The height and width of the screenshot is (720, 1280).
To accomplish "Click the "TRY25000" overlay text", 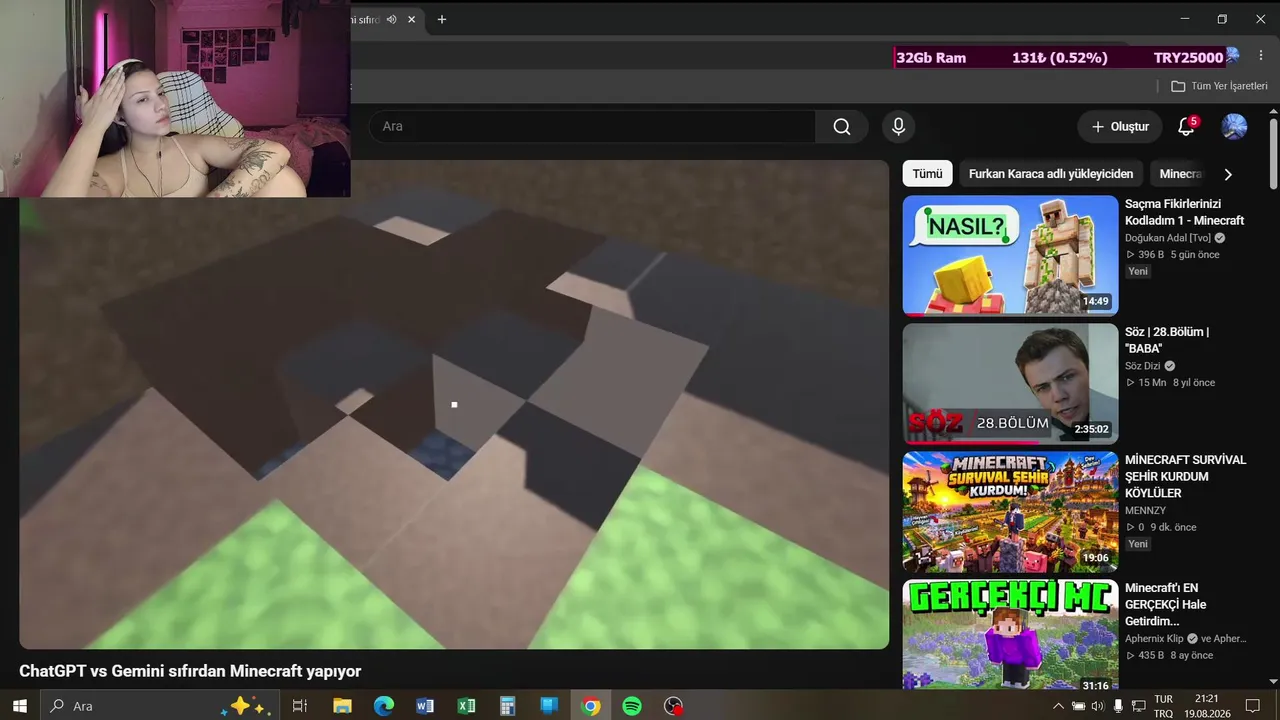I will click(x=1188, y=58).
